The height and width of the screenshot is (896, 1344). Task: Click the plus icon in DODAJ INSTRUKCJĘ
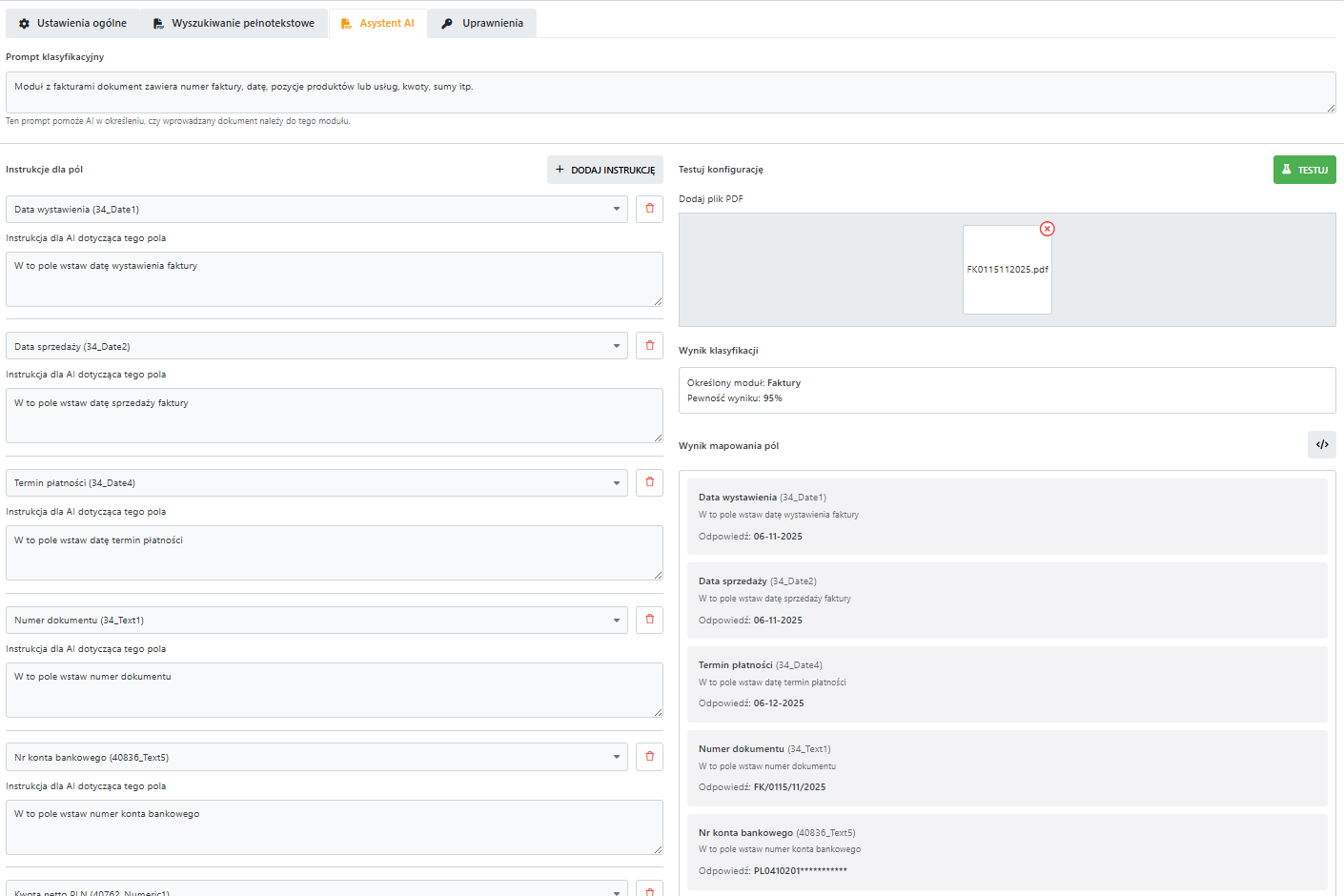click(560, 170)
